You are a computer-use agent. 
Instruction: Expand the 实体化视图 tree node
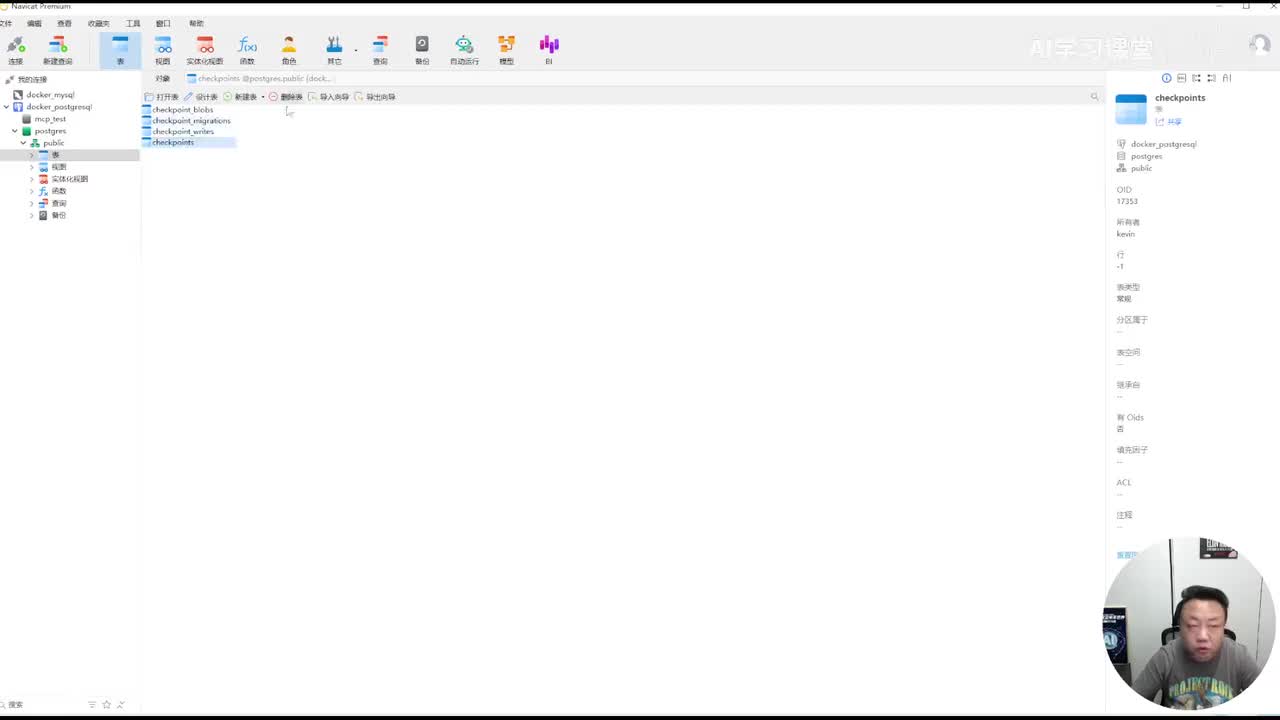[31, 179]
